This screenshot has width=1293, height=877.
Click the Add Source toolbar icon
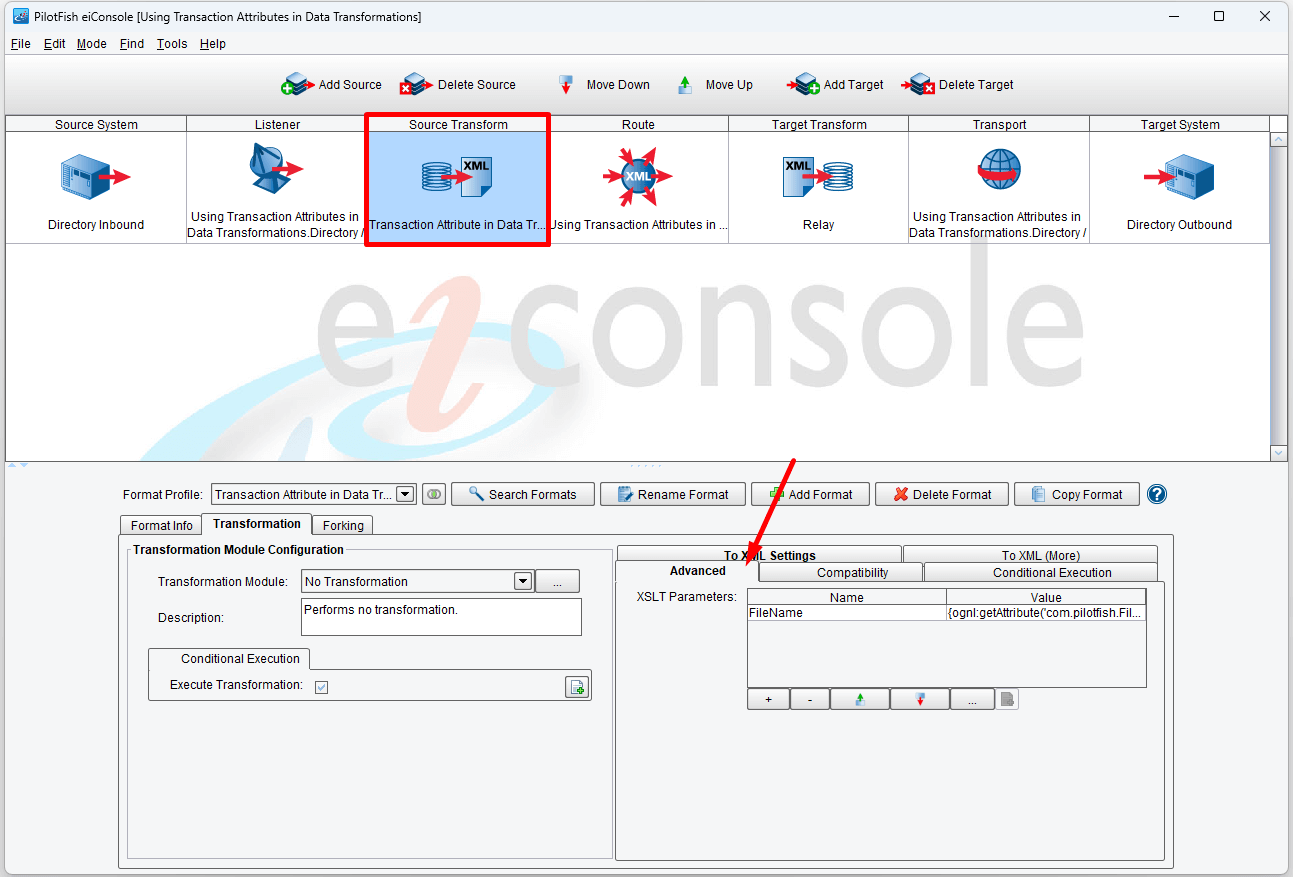point(298,84)
